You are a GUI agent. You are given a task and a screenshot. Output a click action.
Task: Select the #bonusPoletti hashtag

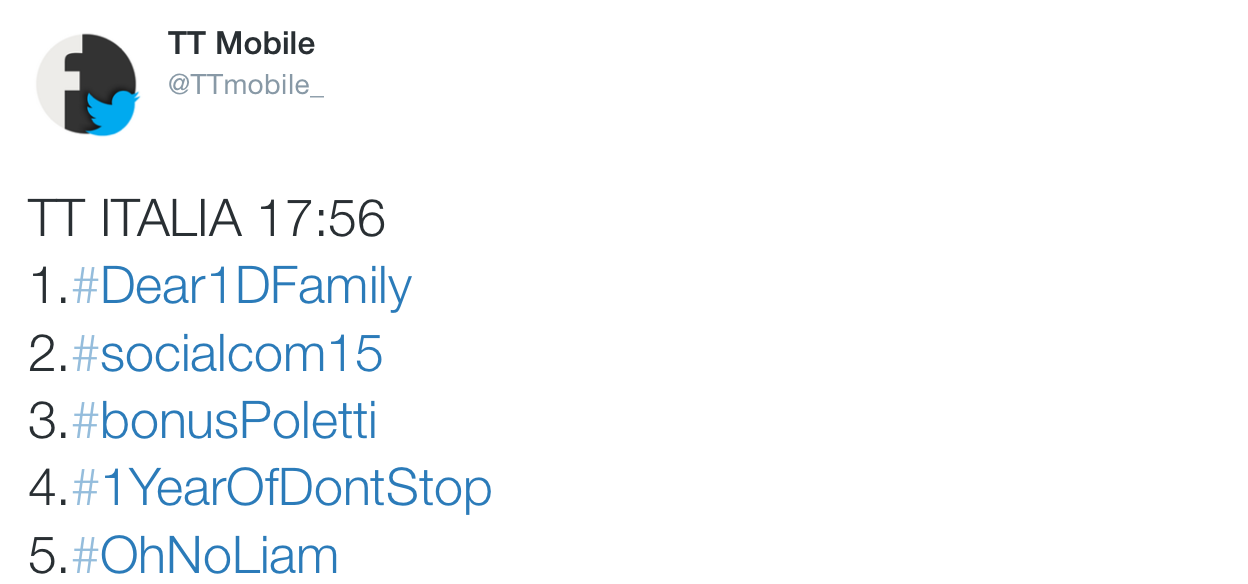point(225,421)
